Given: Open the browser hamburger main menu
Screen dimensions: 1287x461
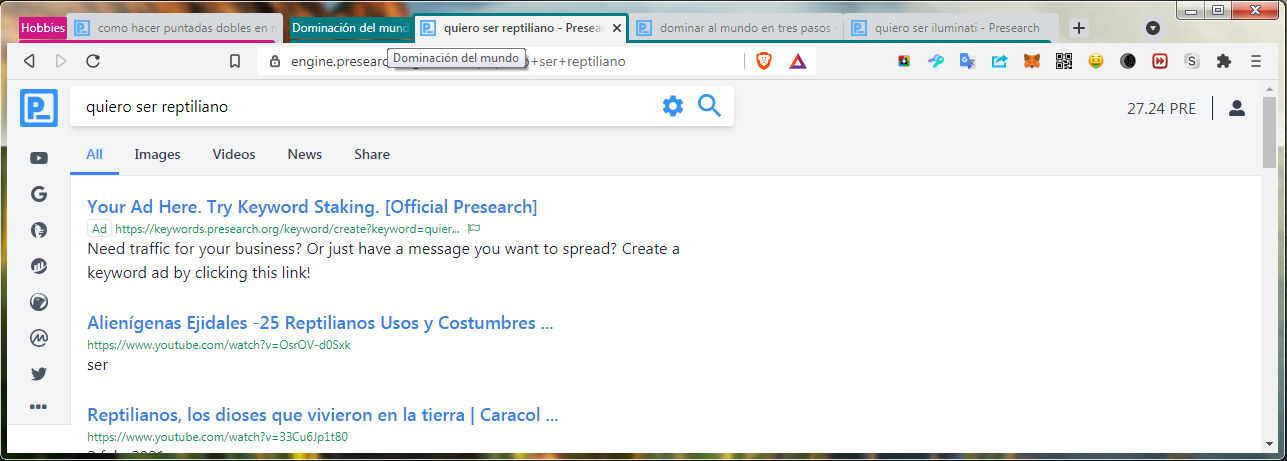Looking at the screenshot, I should [x=1256, y=61].
